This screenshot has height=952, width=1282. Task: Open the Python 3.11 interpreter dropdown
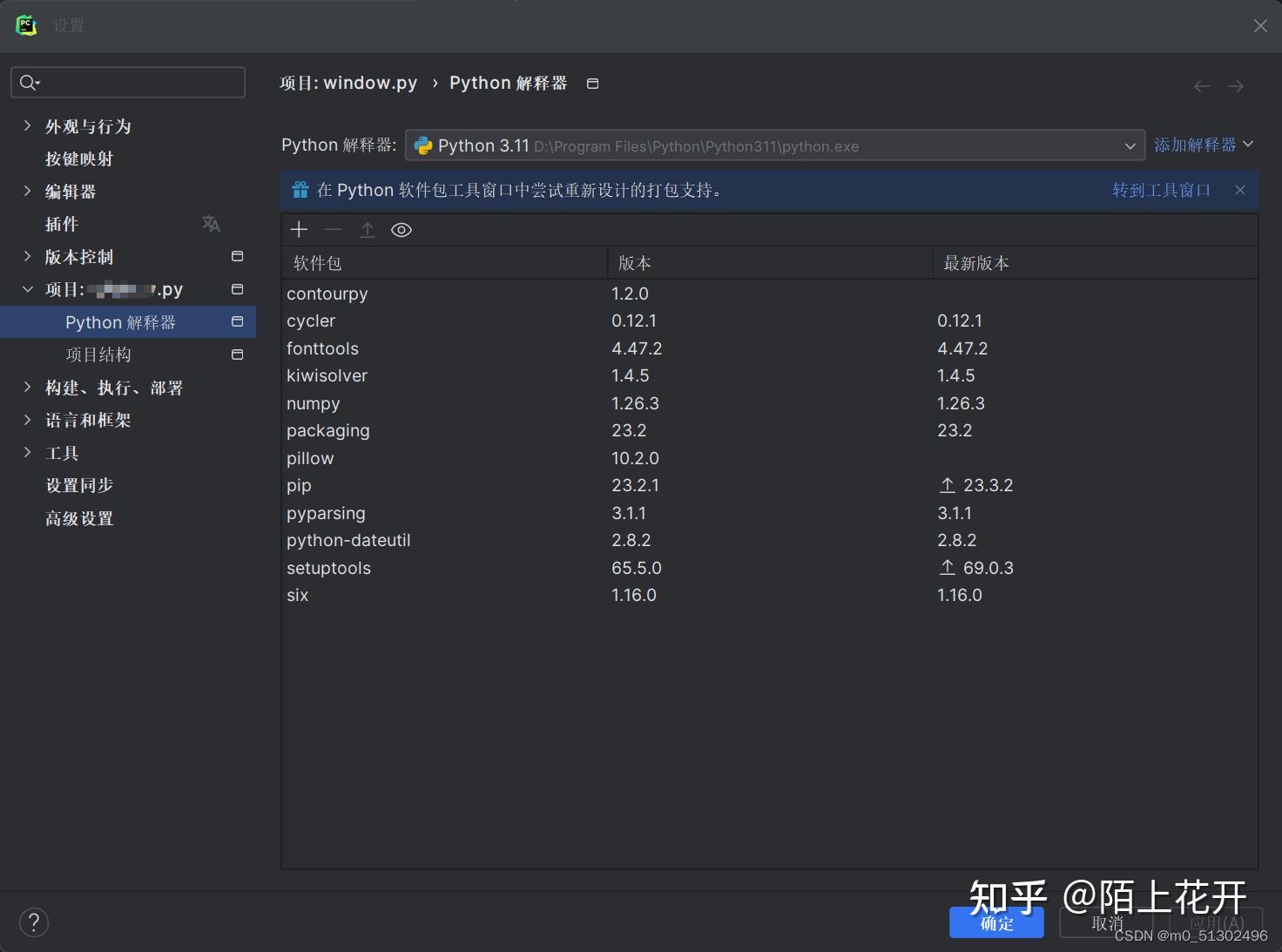pos(1130,145)
